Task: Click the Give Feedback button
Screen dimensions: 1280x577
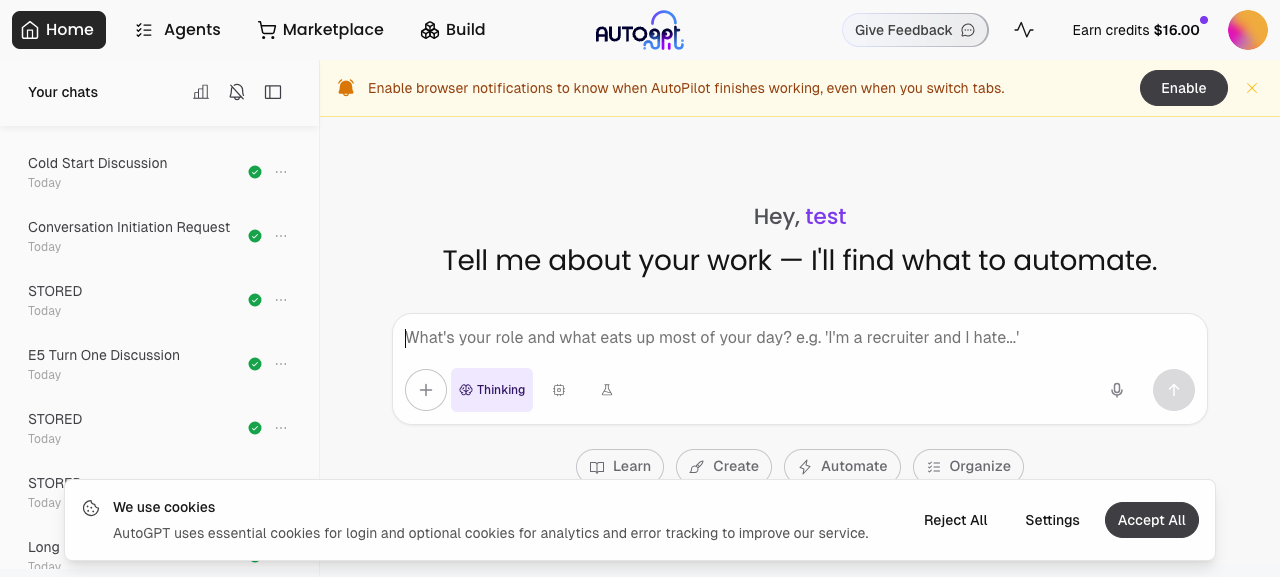Action: tap(915, 30)
